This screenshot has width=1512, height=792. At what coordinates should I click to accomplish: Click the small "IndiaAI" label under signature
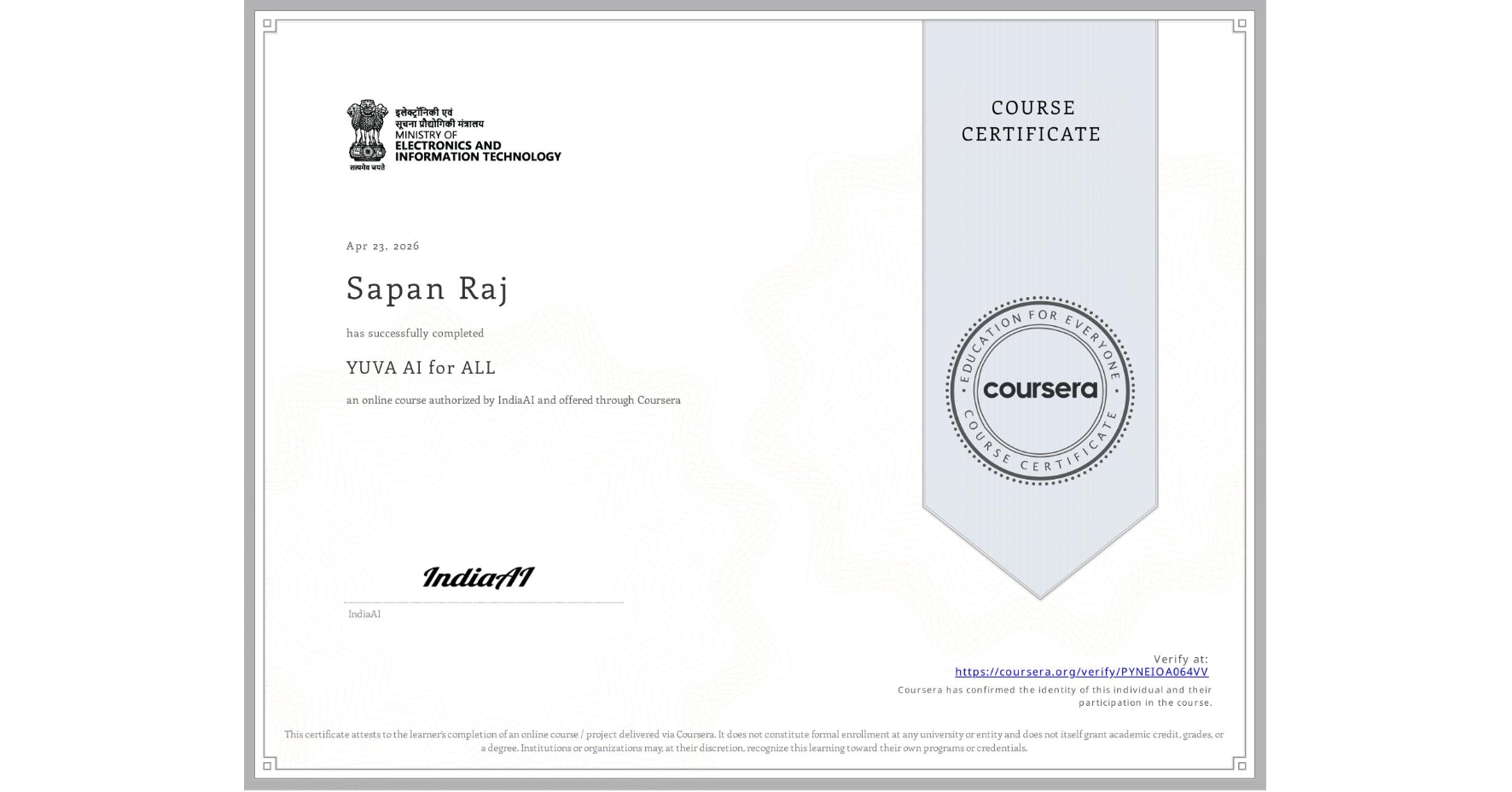click(364, 614)
